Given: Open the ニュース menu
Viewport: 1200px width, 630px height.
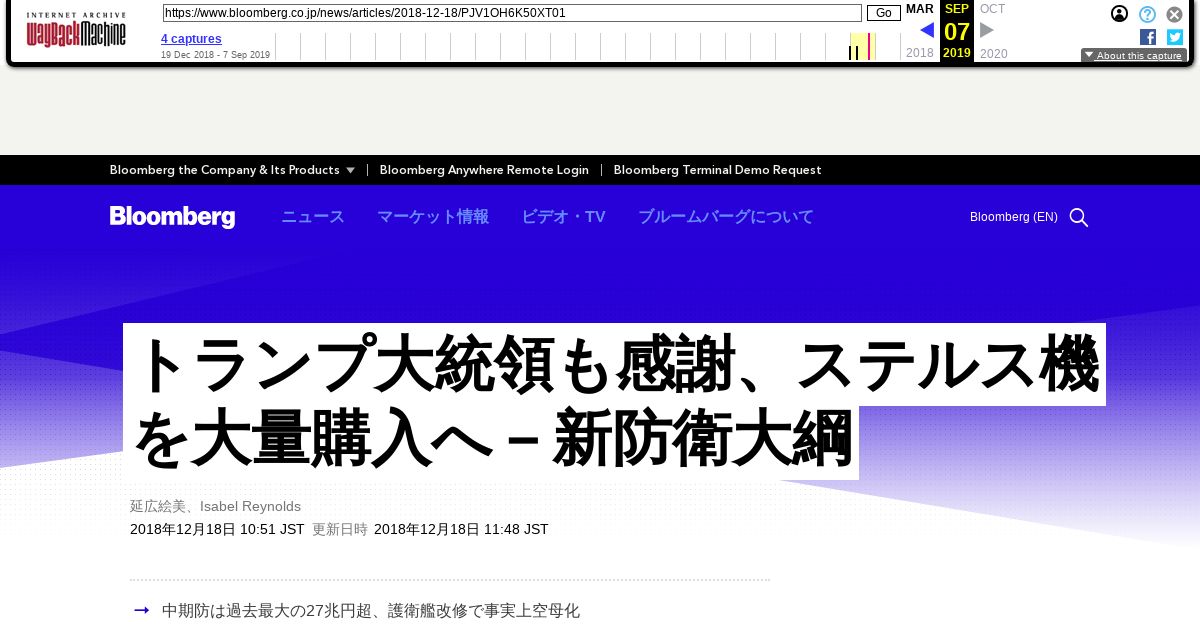Looking at the screenshot, I should point(313,217).
